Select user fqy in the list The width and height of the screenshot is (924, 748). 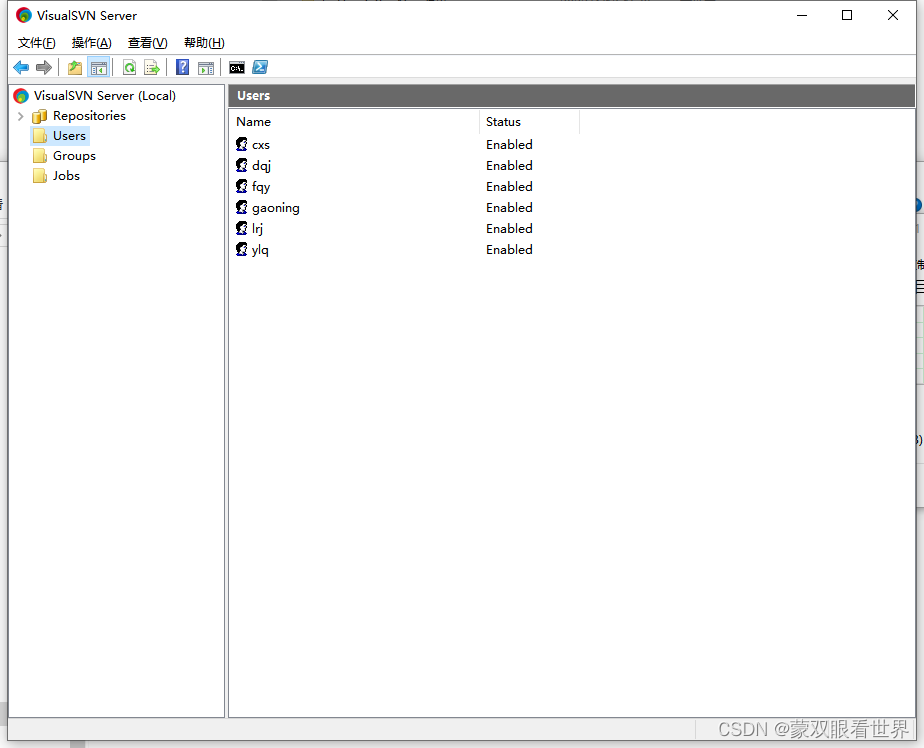tap(261, 187)
